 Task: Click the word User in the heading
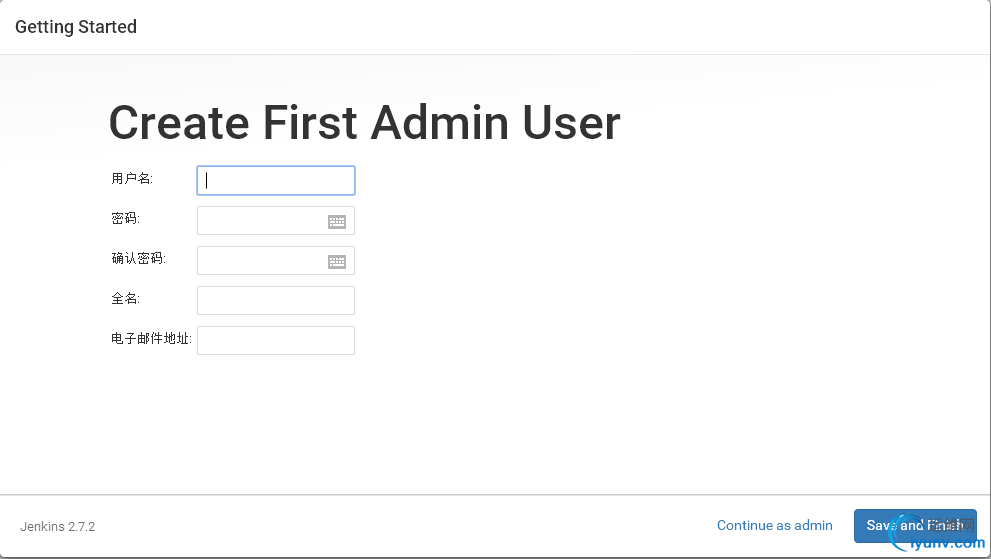571,123
